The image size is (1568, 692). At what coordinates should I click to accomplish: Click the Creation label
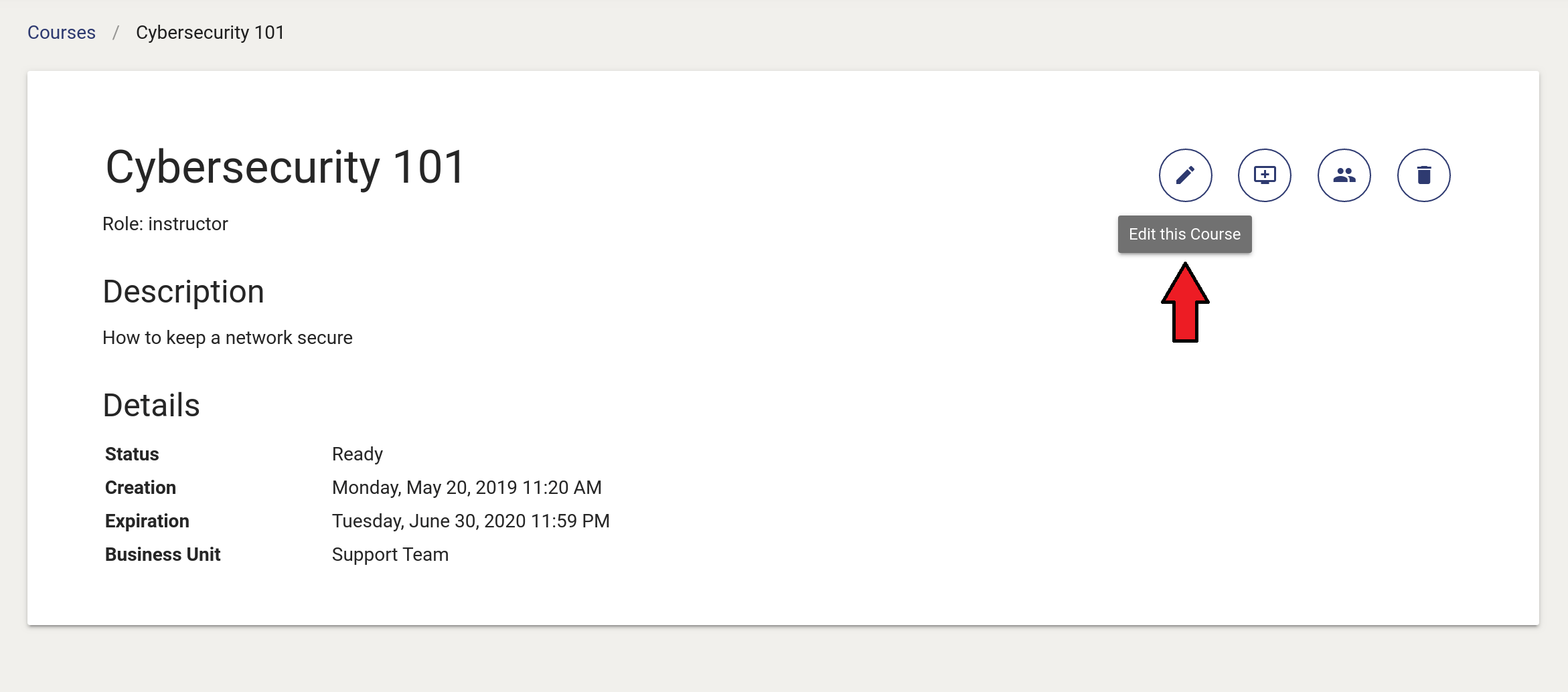click(141, 488)
